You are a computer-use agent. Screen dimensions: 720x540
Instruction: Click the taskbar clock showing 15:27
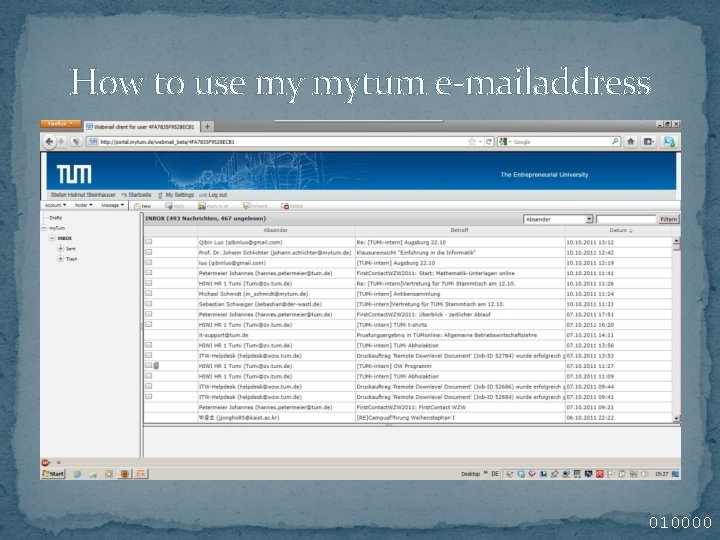pos(661,474)
